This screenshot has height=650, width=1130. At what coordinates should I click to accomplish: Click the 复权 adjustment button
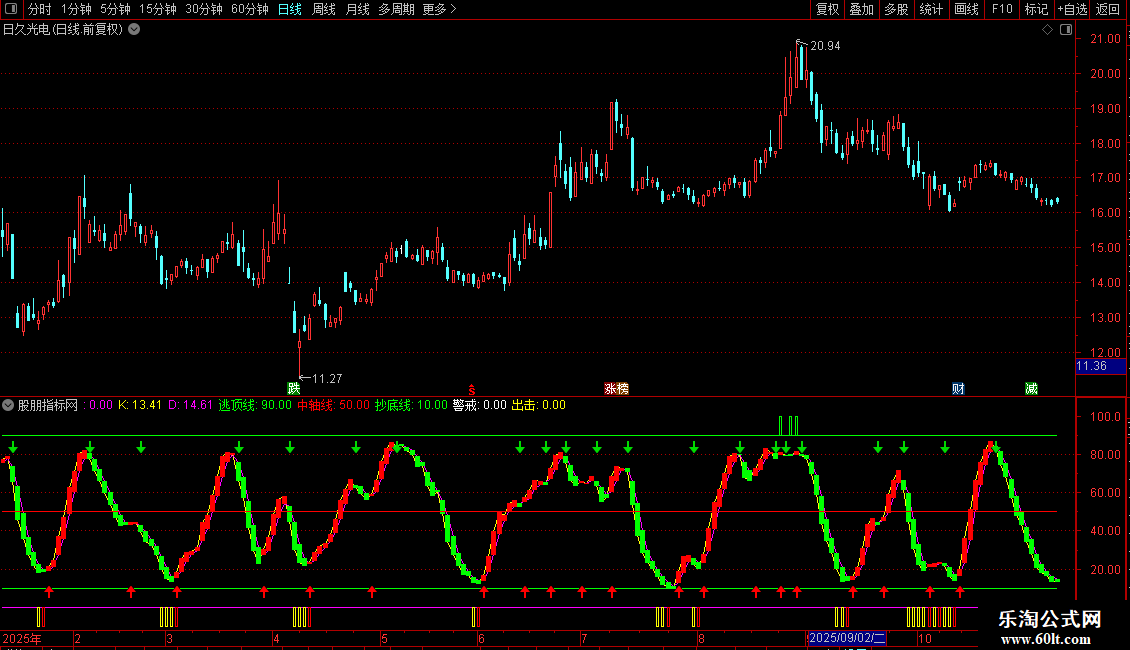click(827, 9)
